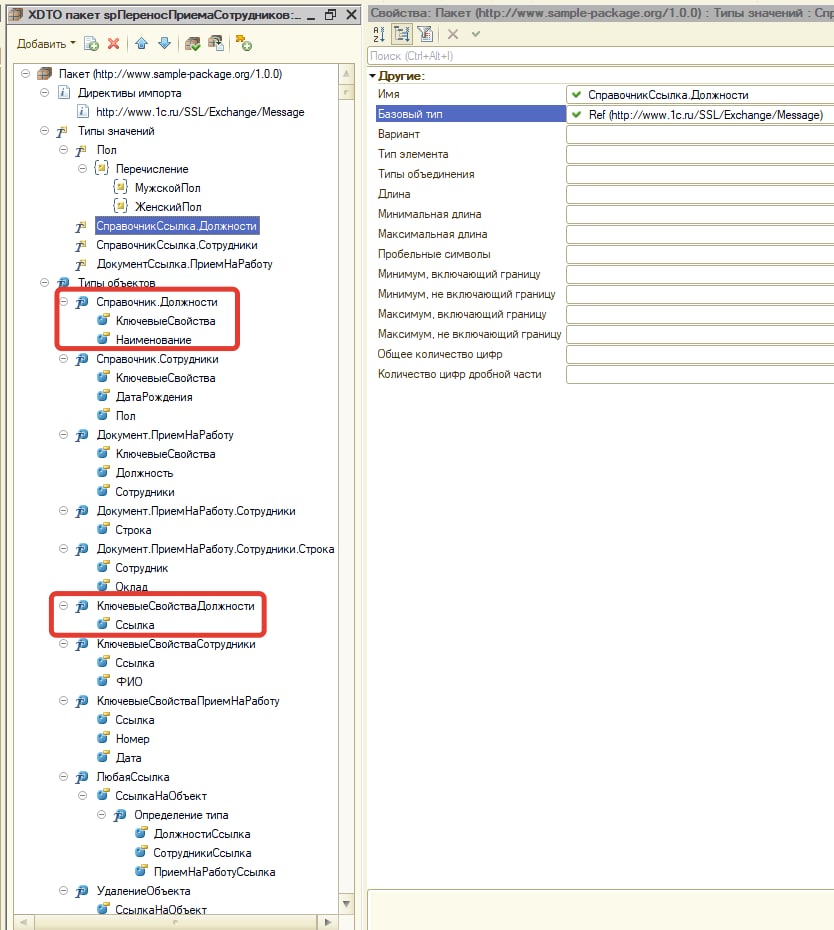The height and width of the screenshot is (930, 834).
Task: Collapse the Типы значений node
Action: [x=44, y=130]
